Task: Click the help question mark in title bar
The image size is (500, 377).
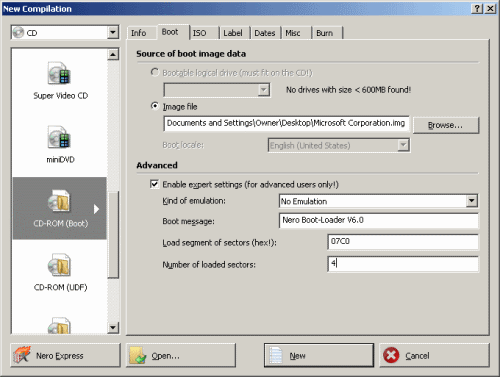Action: point(477,9)
